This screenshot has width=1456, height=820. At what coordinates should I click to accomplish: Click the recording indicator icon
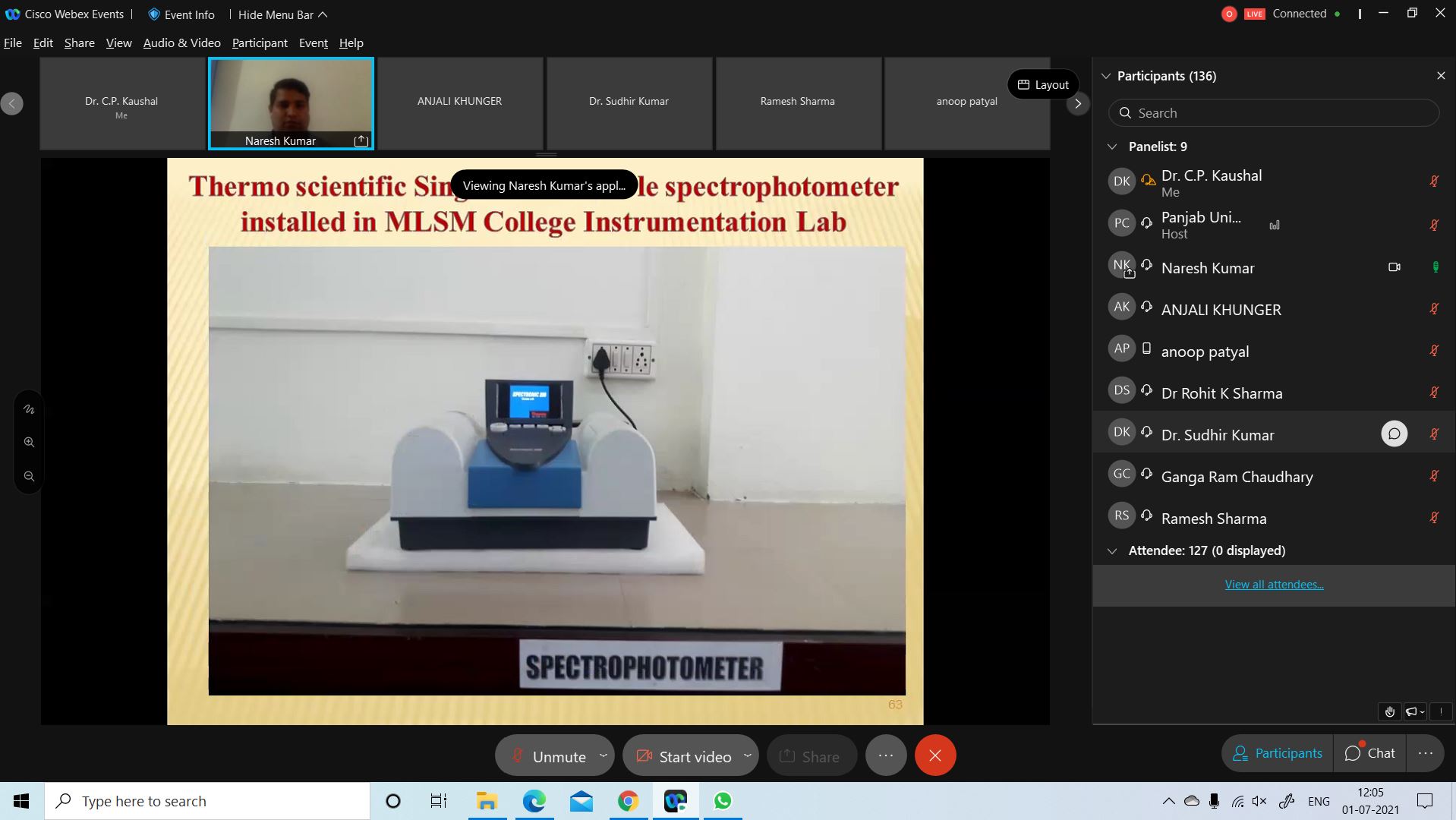pos(1229,14)
